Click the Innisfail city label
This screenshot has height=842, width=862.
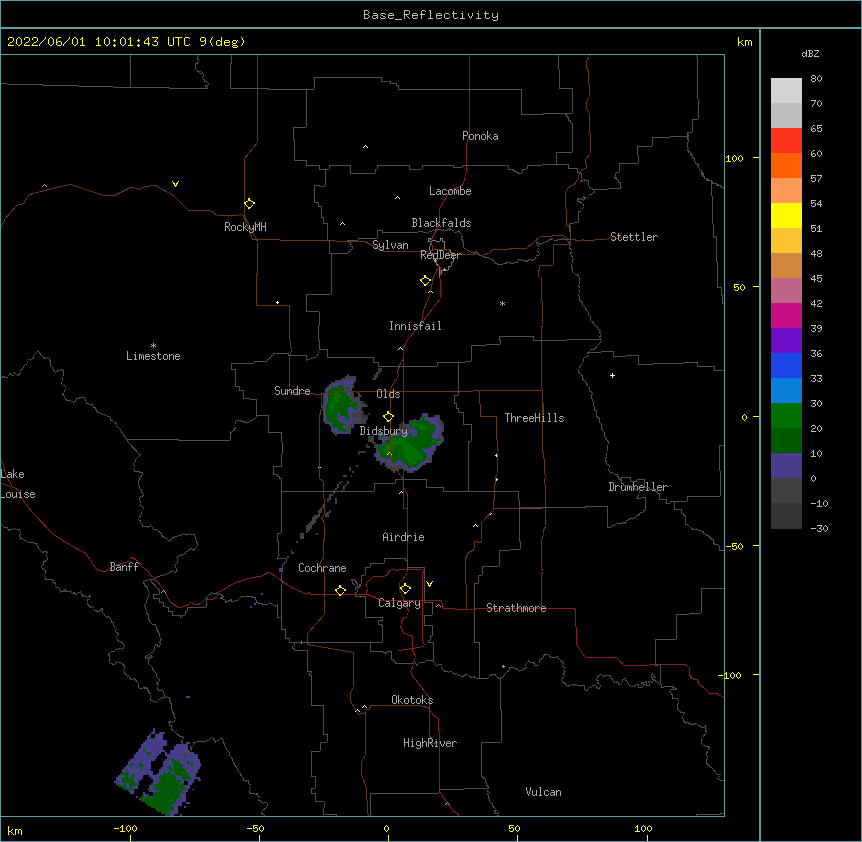pos(415,326)
